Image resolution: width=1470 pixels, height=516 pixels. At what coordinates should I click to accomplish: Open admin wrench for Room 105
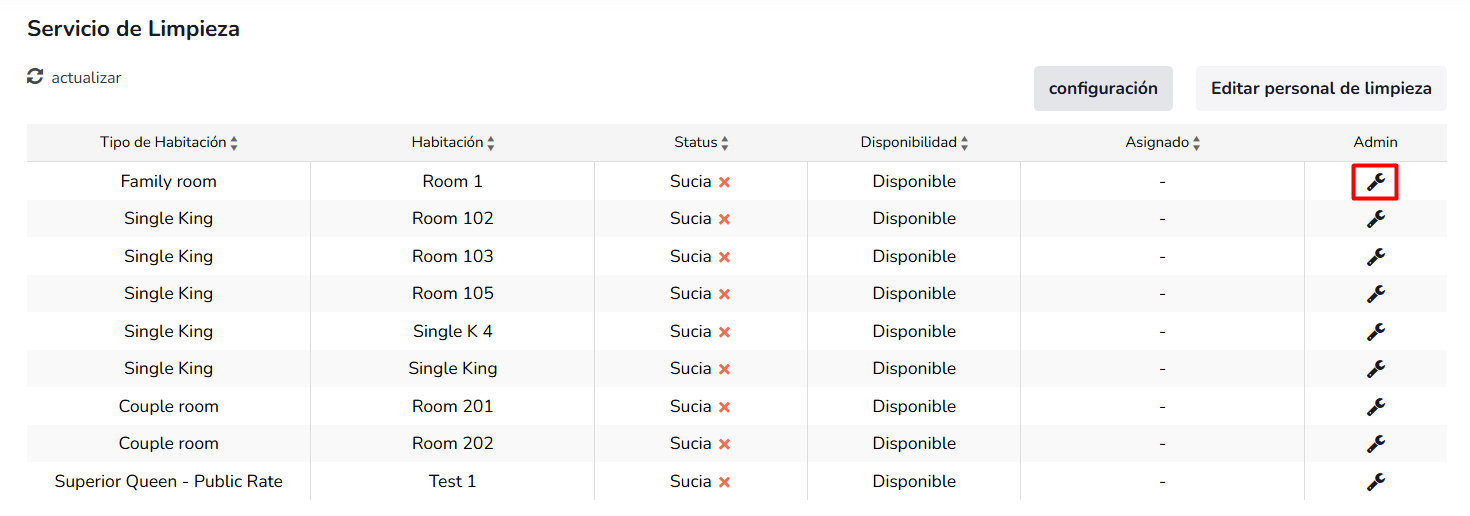[x=1375, y=294]
